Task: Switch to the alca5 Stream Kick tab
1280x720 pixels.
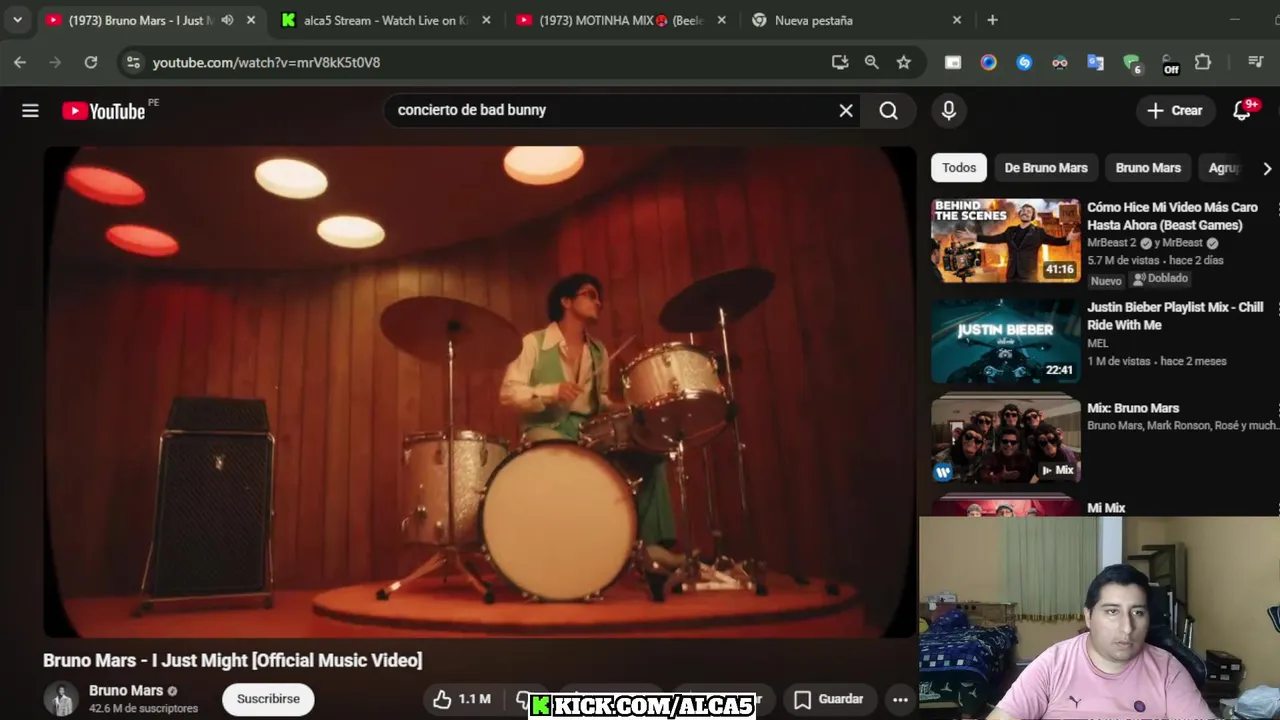Action: 384,20
